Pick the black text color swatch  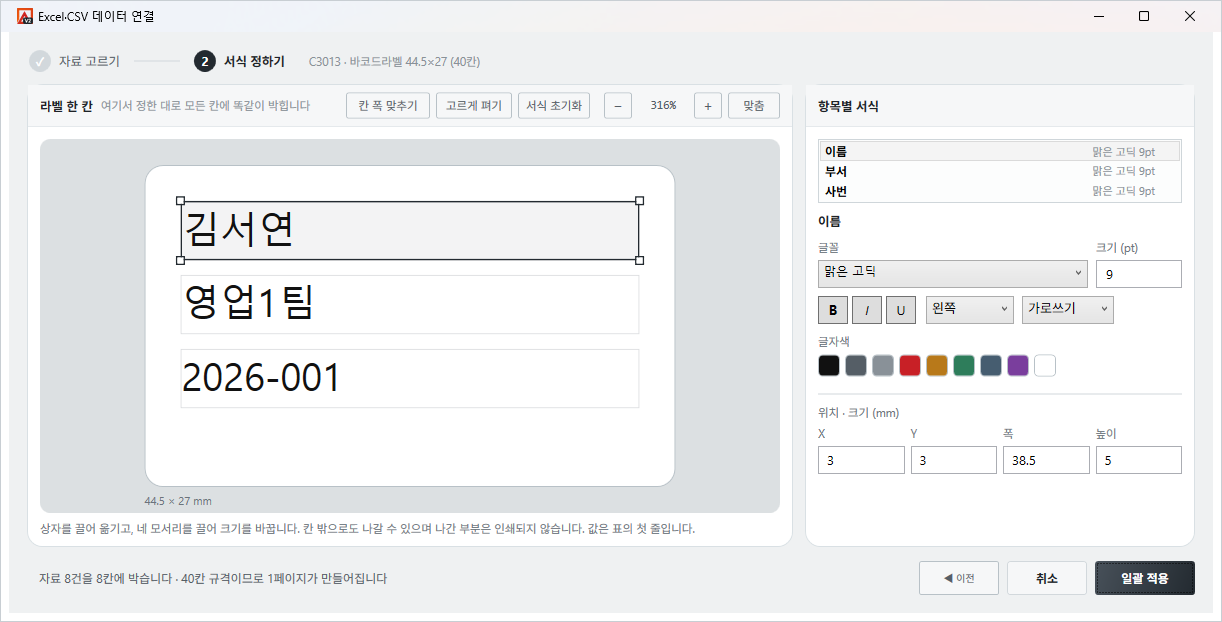click(829, 366)
